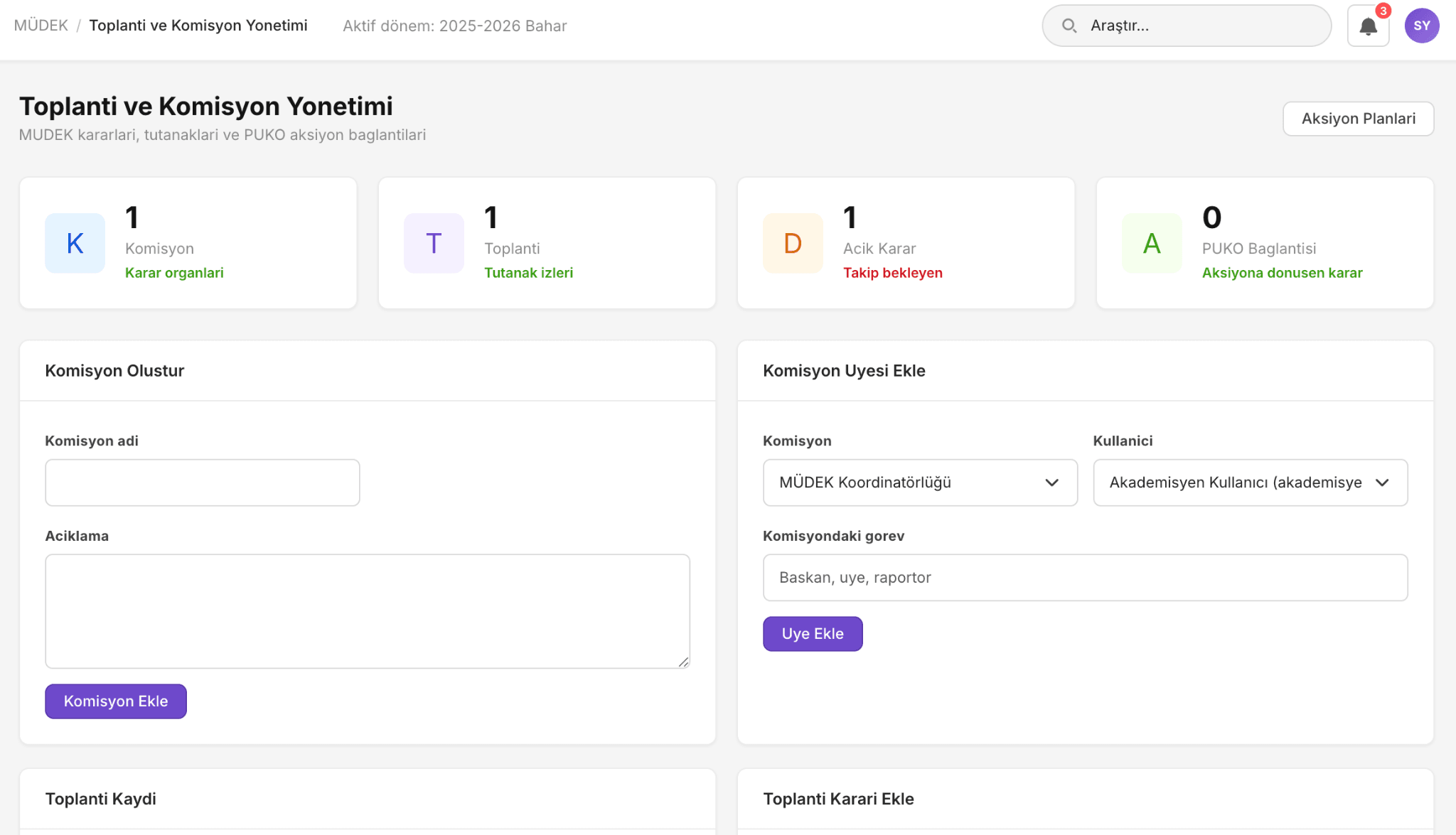Click the Aksiyona donusen karar text
The width and height of the screenshot is (1456, 835).
[1282, 273]
